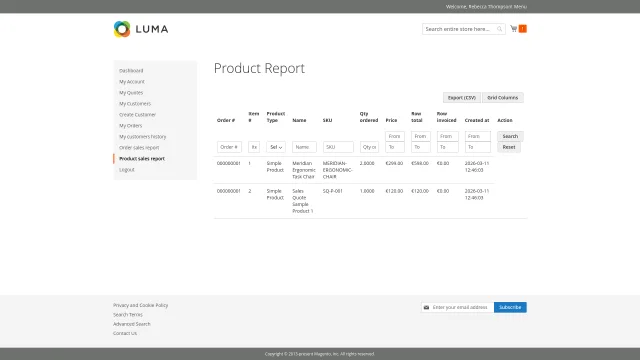
Task: Click Sales Quote Sample Product 1 name
Action: click(302, 201)
